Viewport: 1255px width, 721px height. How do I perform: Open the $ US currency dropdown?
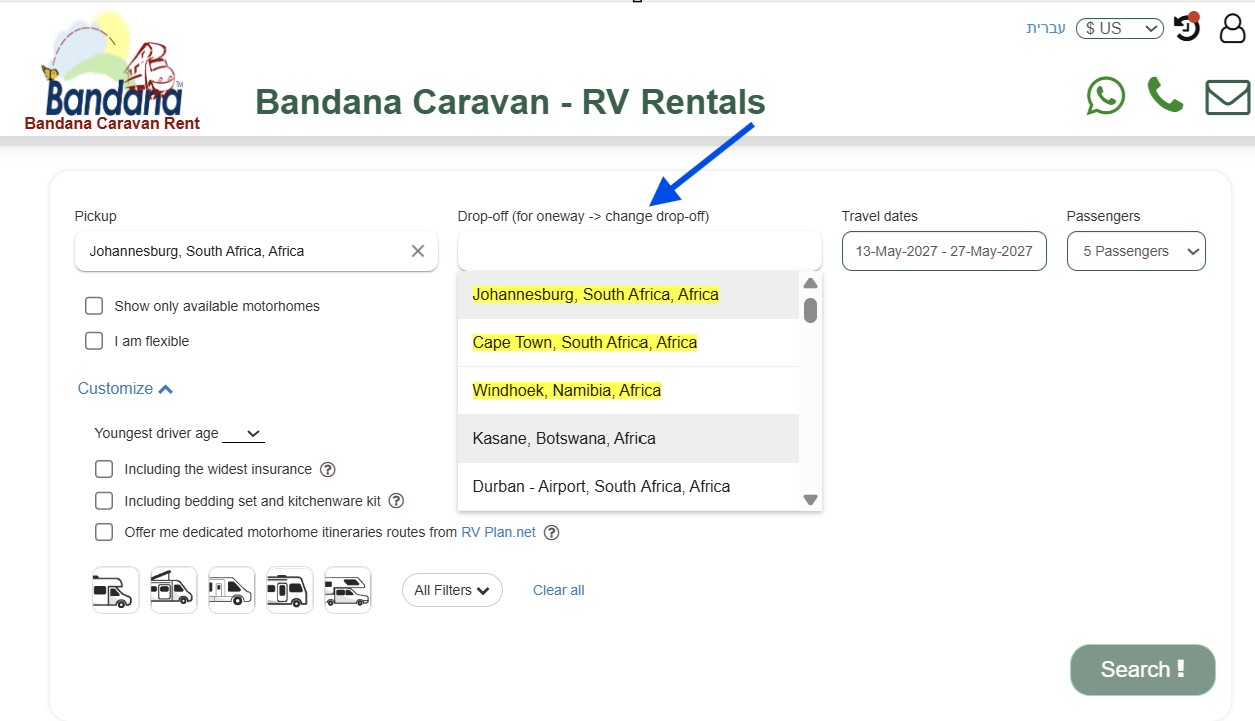pyautogui.click(x=1119, y=28)
